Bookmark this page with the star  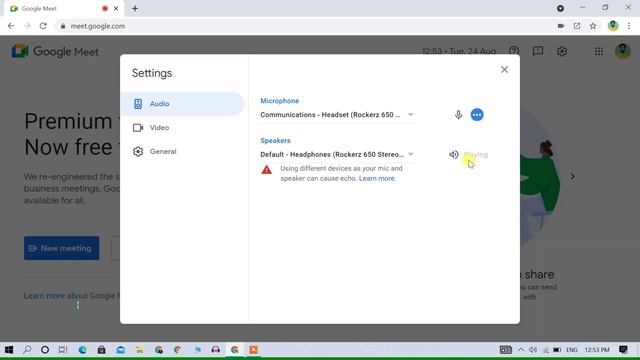(593, 26)
